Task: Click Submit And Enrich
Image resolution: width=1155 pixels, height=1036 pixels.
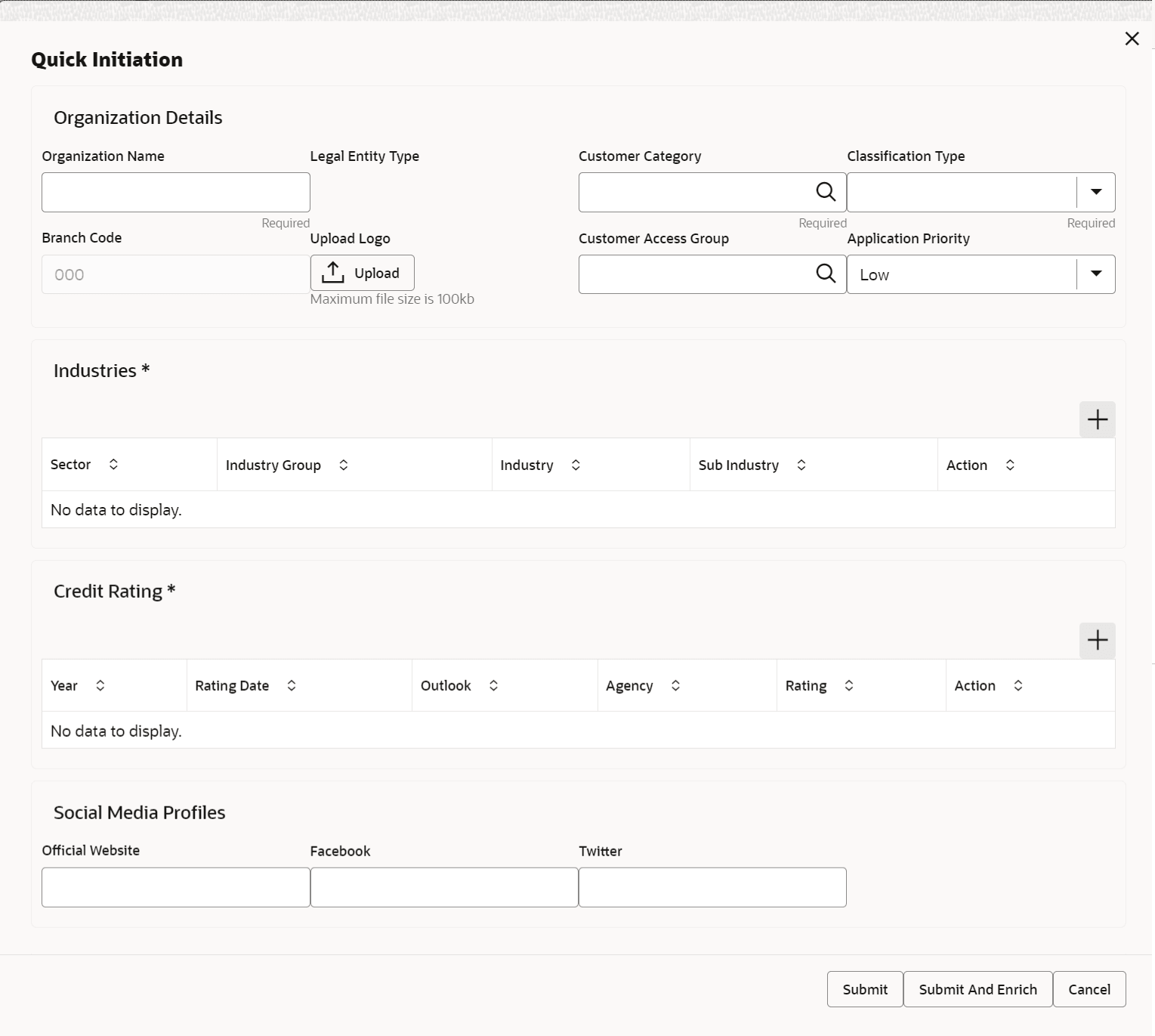Action: coord(977,989)
